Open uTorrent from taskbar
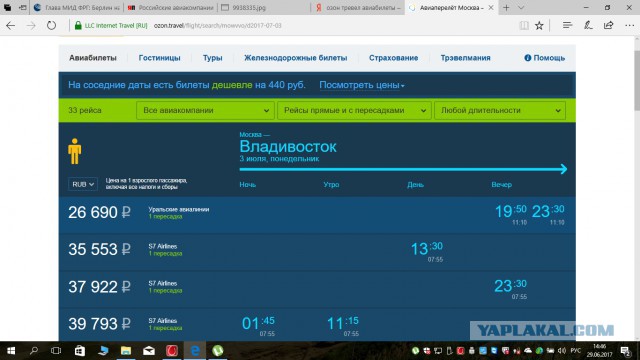 (x=218, y=351)
